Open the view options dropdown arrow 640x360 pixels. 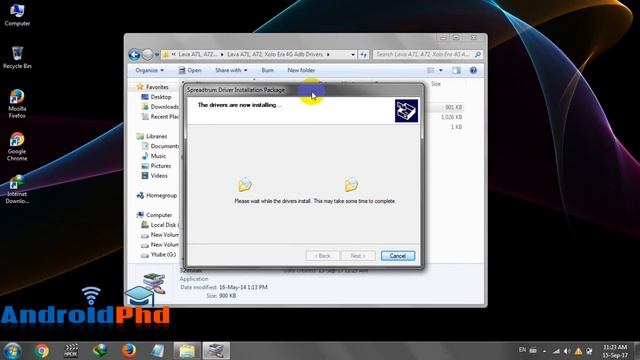[x=440, y=70]
